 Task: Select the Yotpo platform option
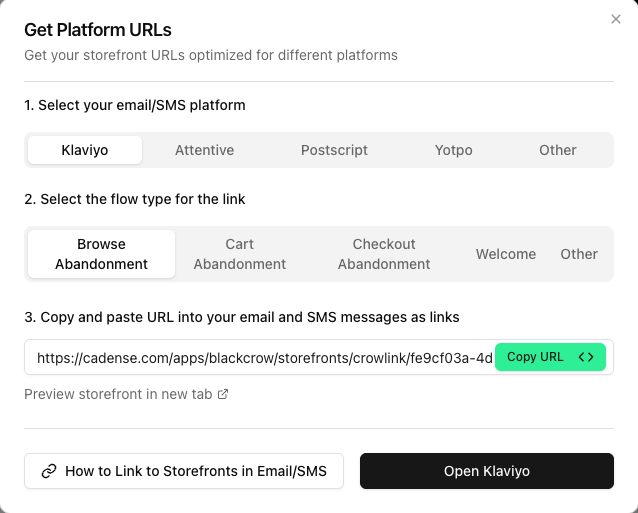(x=453, y=150)
